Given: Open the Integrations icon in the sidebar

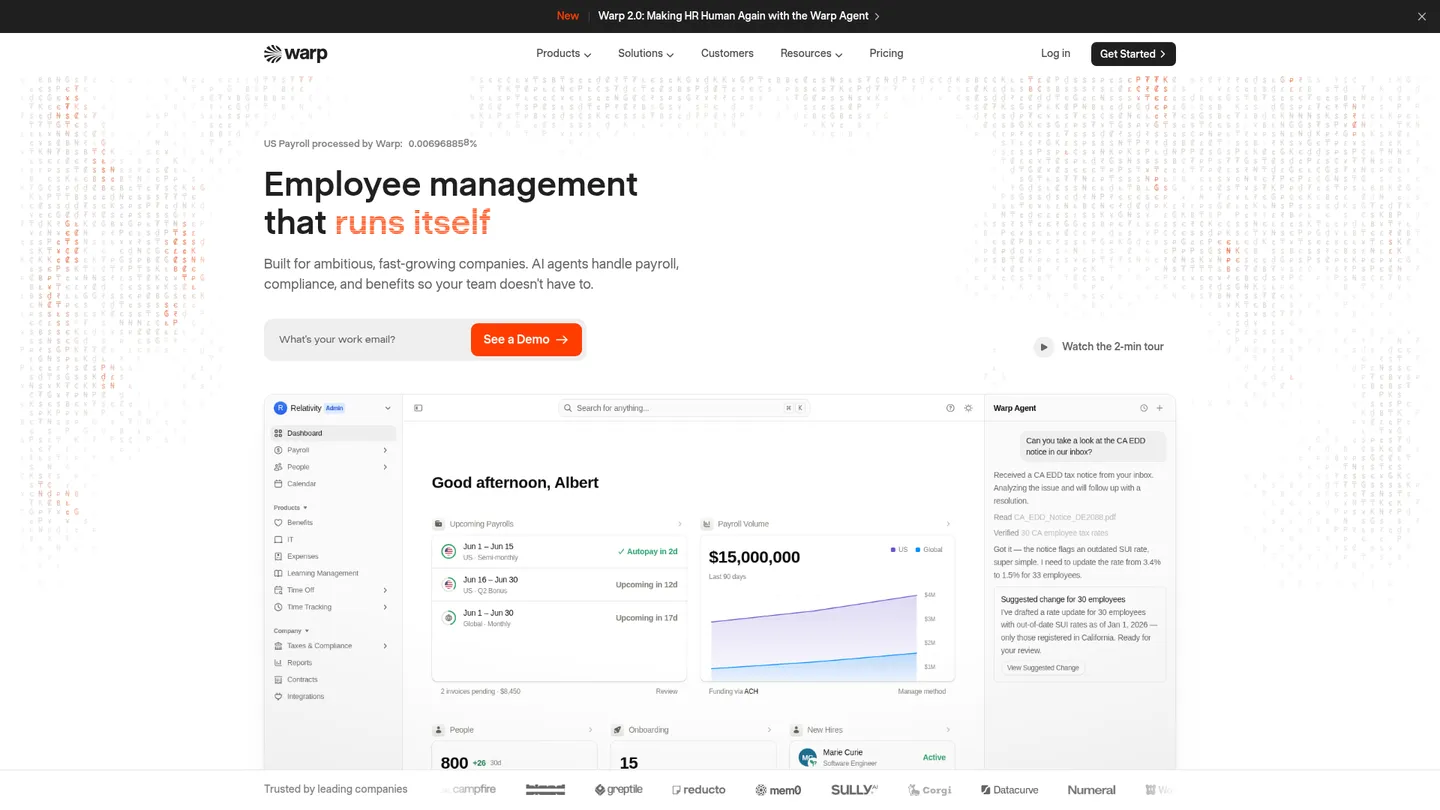Looking at the screenshot, I should click(278, 697).
